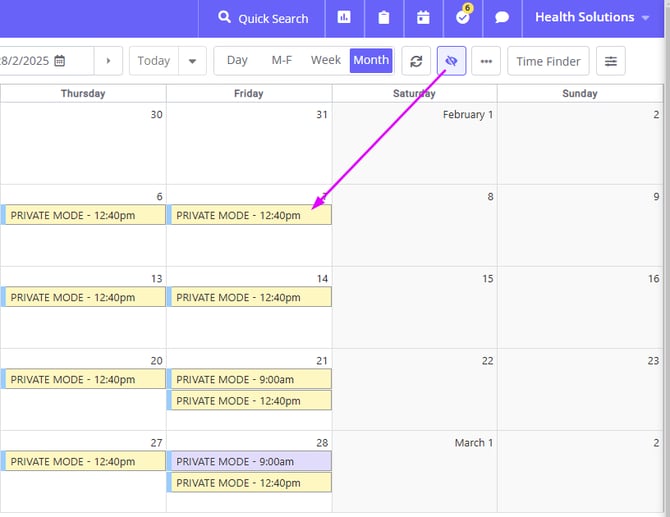Open the chat messages icon
The width and height of the screenshot is (670, 517).
[x=502, y=18]
